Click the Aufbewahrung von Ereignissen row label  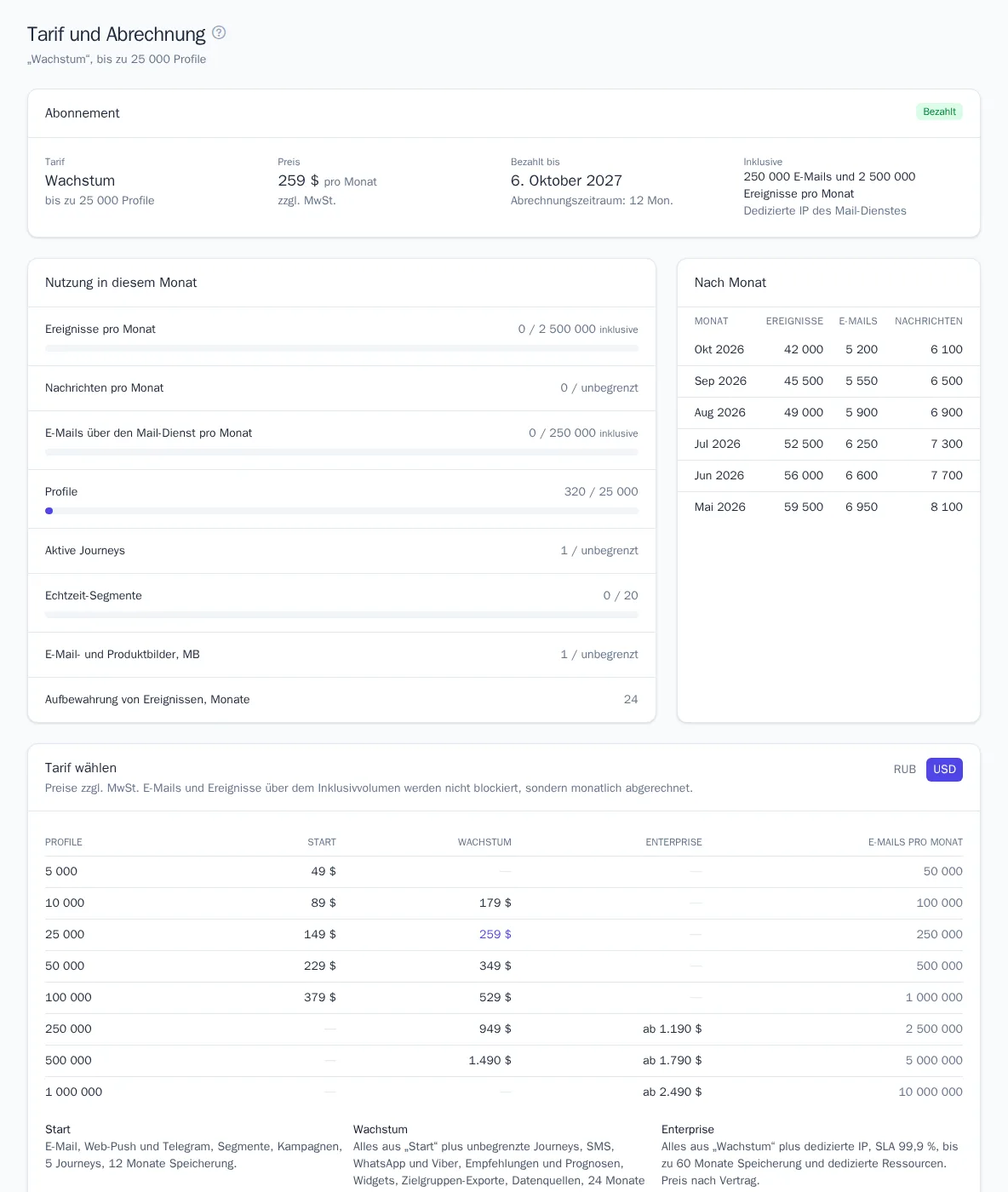tap(147, 700)
